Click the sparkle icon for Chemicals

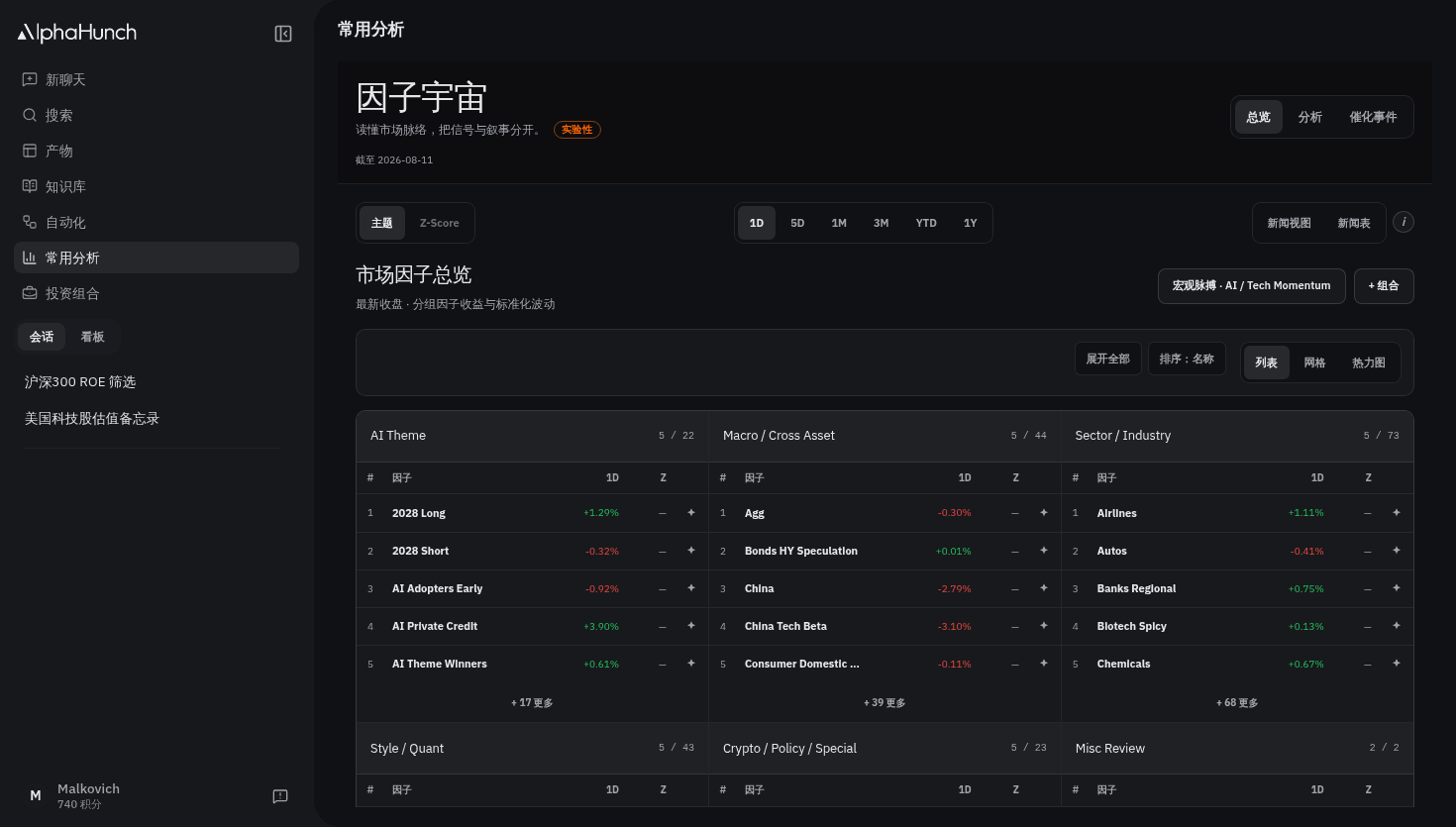pos(1397,664)
